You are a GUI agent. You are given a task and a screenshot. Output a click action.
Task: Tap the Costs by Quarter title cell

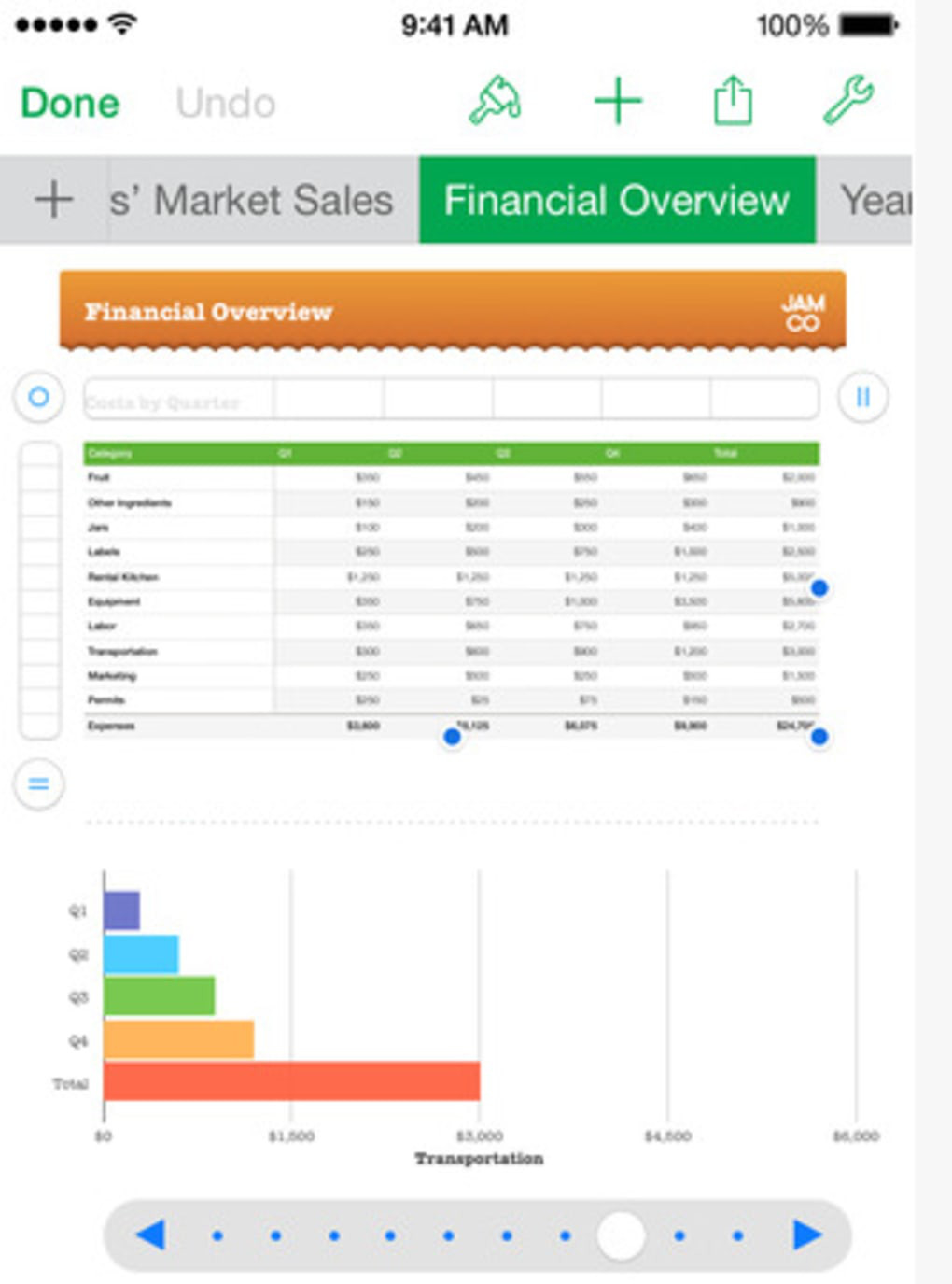[177, 402]
